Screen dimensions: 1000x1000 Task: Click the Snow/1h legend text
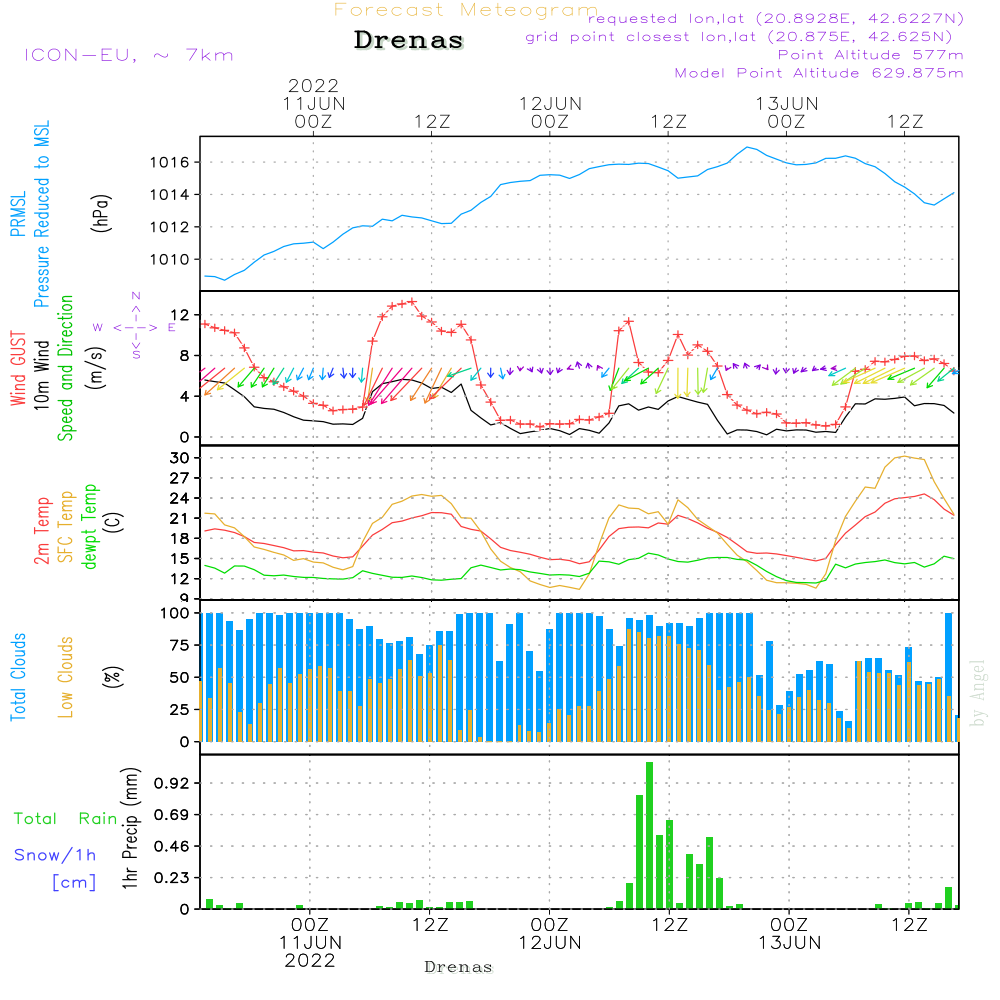[55, 855]
